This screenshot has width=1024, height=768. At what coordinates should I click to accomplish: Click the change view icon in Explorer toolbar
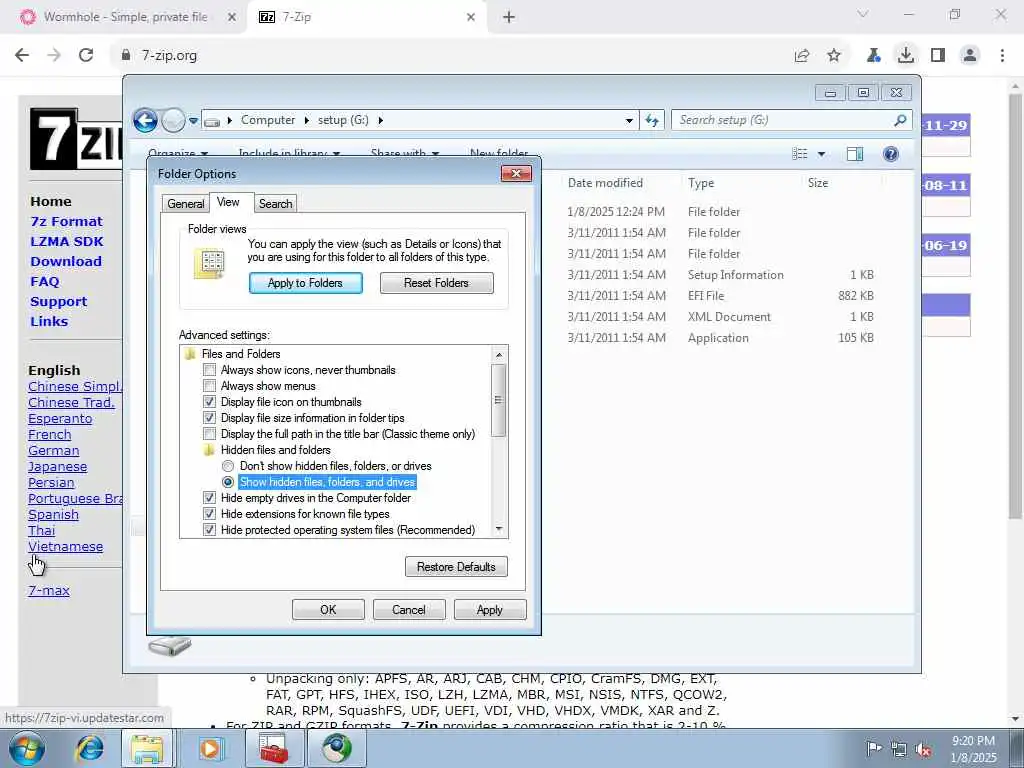point(800,153)
